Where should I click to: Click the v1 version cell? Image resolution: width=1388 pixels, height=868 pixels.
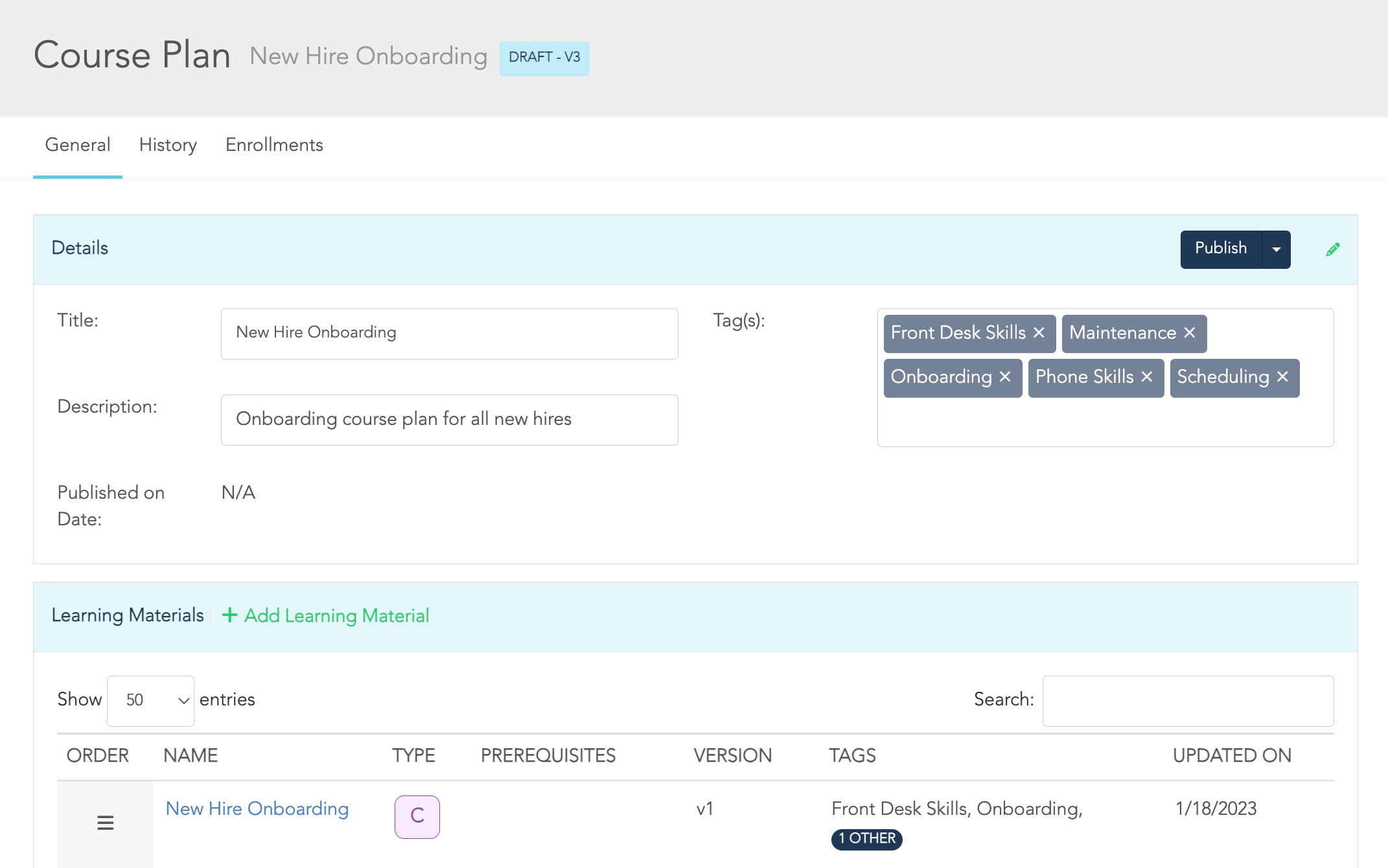(704, 808)
